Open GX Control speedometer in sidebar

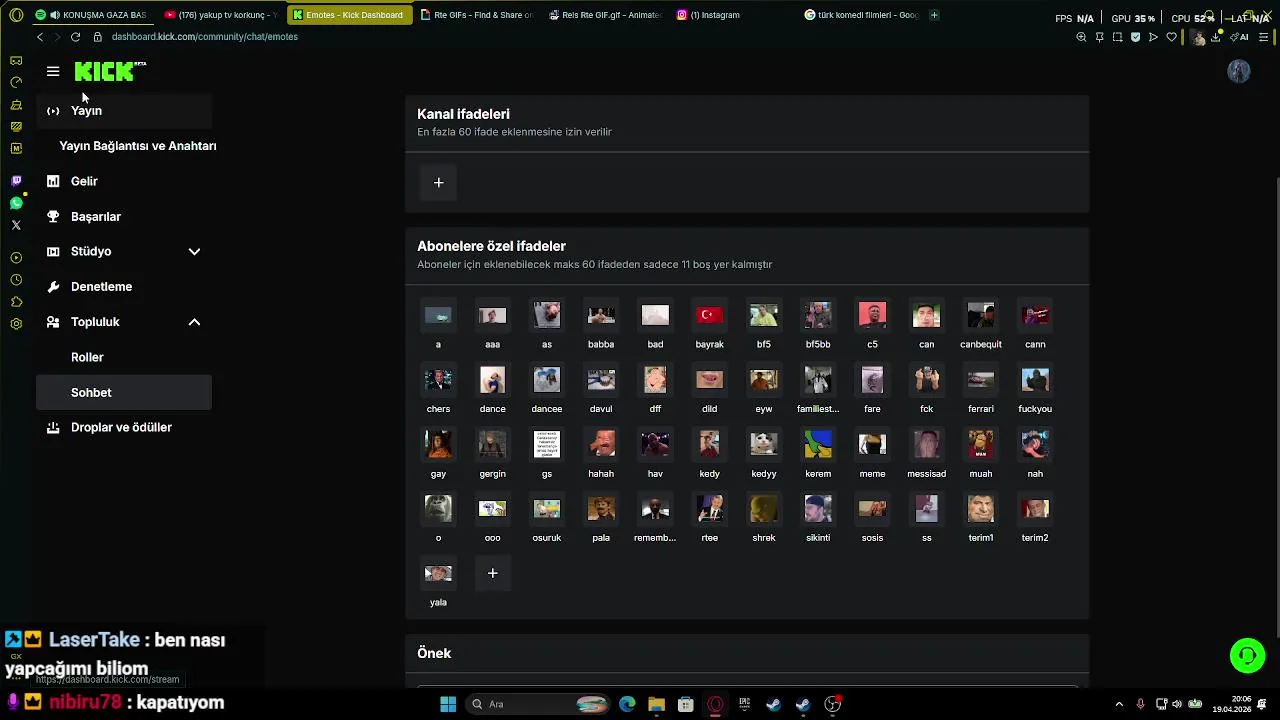click(16, 83)
